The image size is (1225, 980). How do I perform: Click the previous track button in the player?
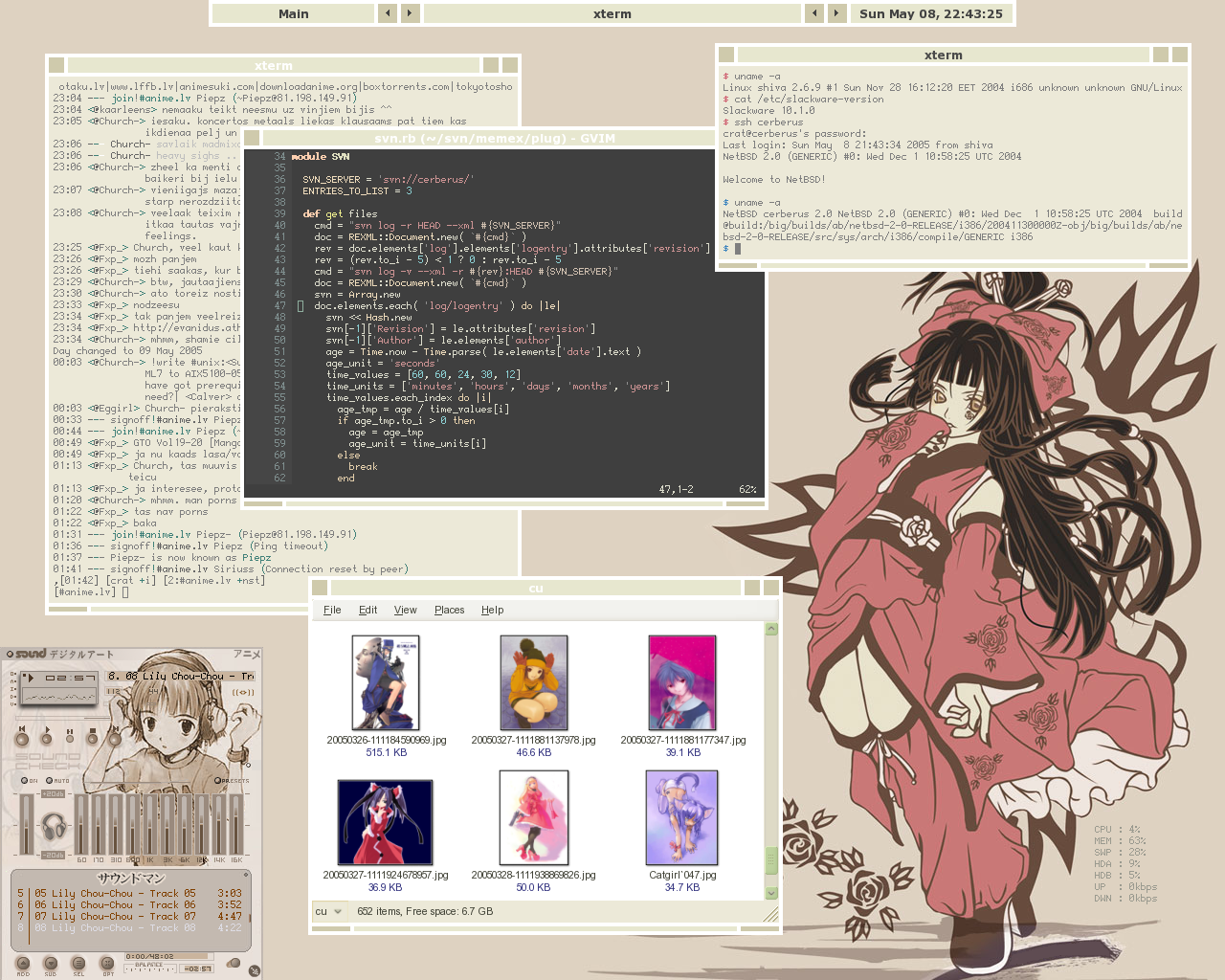coord(22,739)
